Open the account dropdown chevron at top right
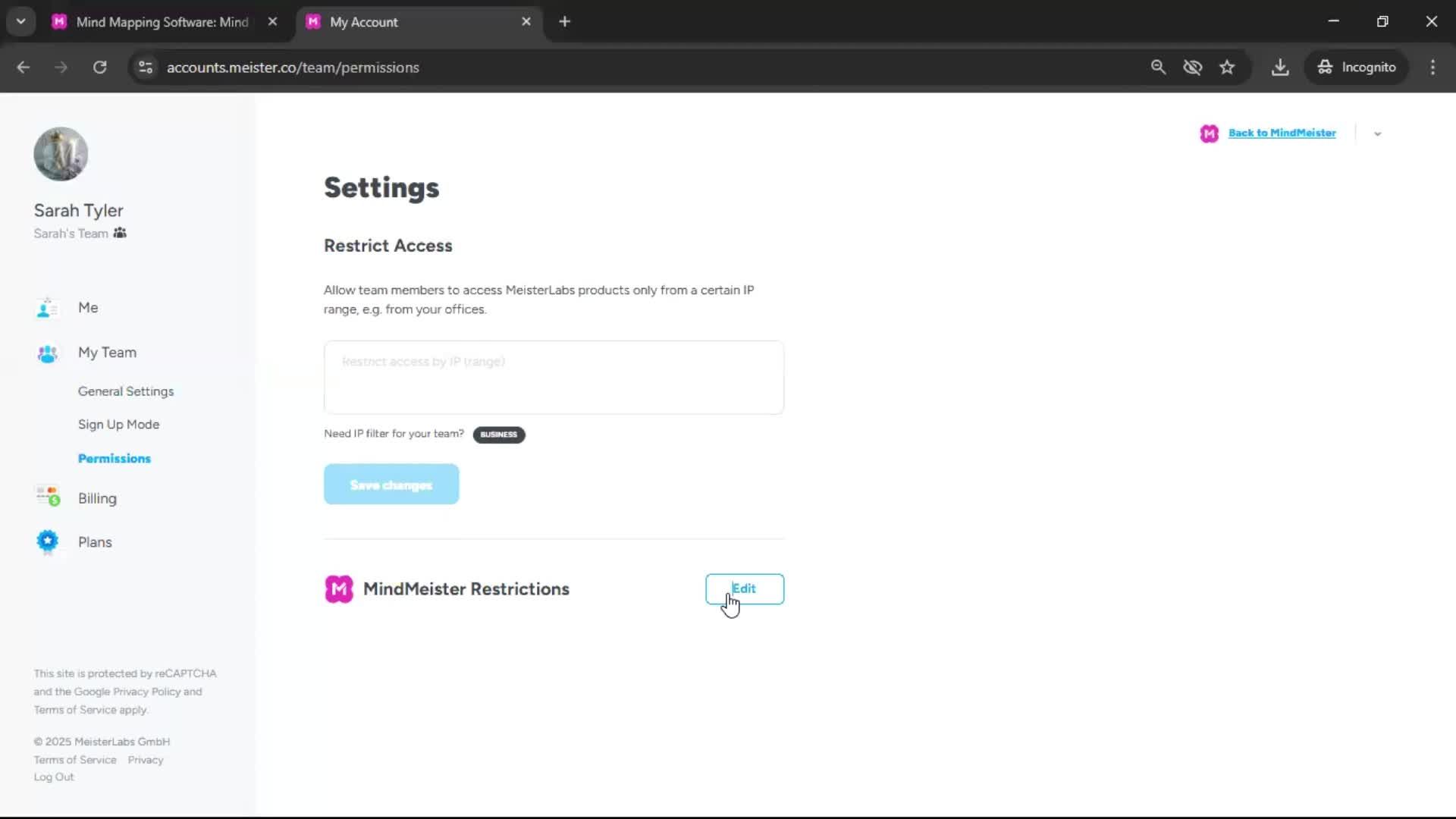The image size is (1456, 819). 1378,133
